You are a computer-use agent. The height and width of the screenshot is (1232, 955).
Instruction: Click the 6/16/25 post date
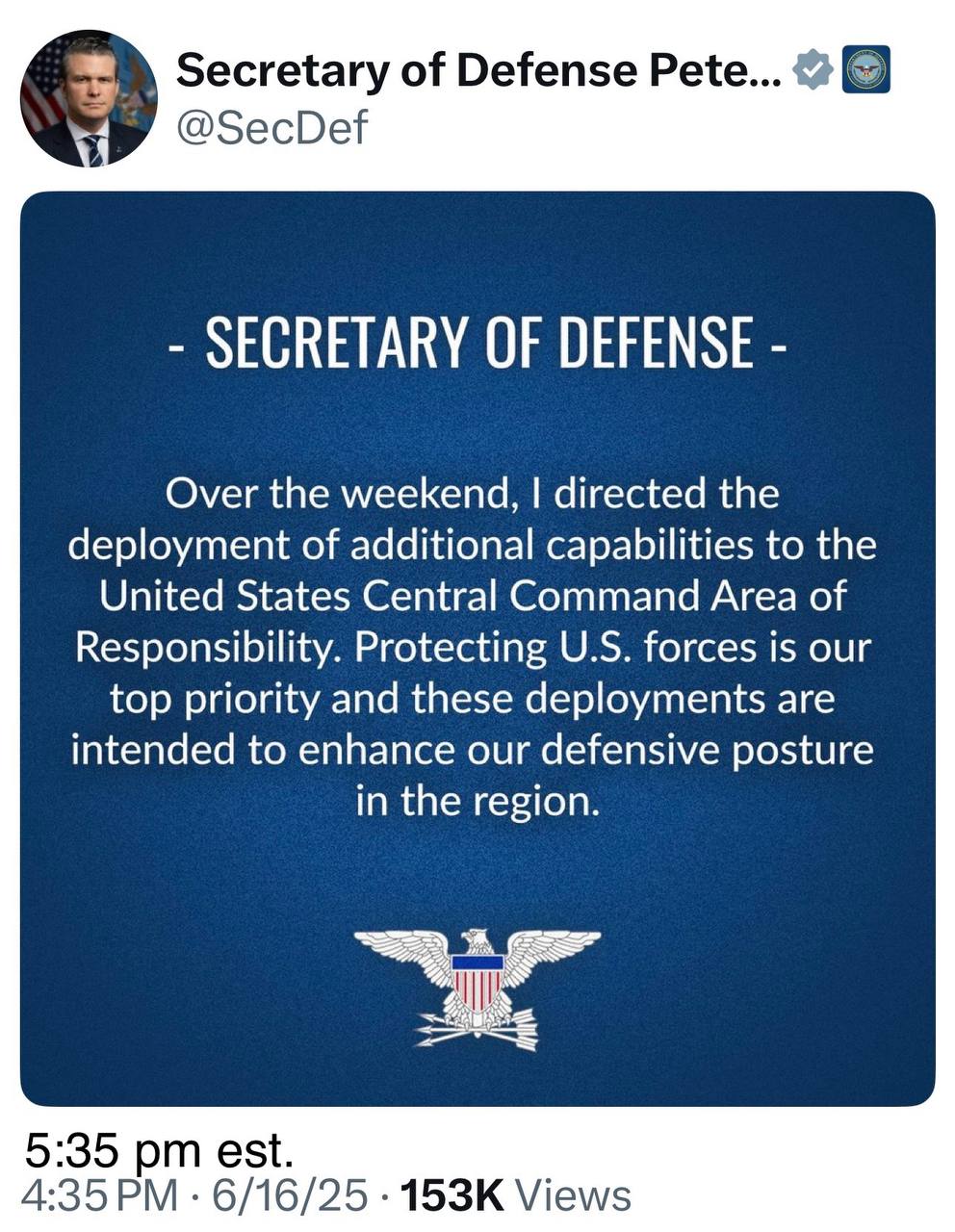coord(290,1195)
